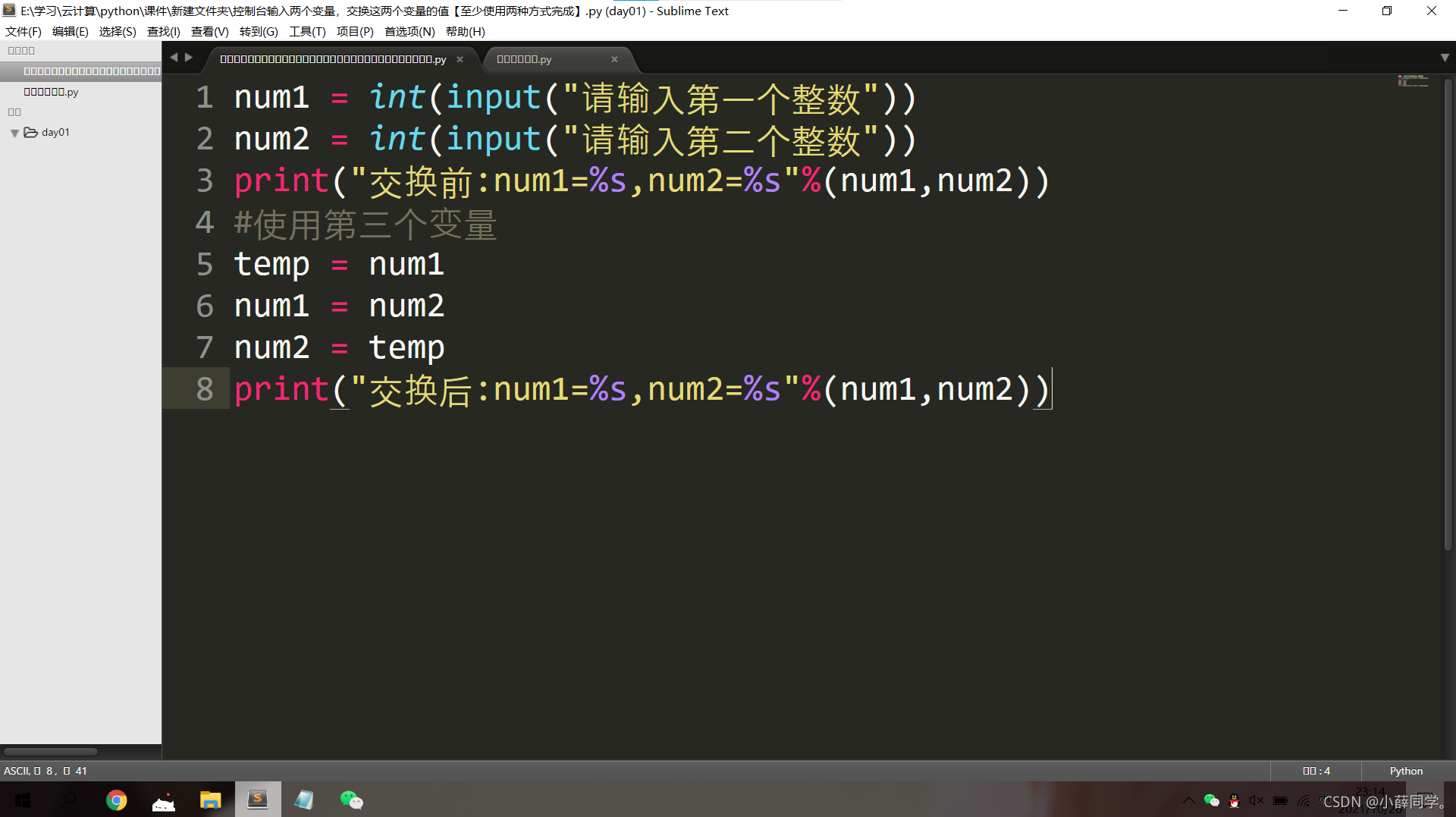Open the 首选项(N) menu
The height and width of the screenshot is (817, 1456).
(x=409, y=31)
